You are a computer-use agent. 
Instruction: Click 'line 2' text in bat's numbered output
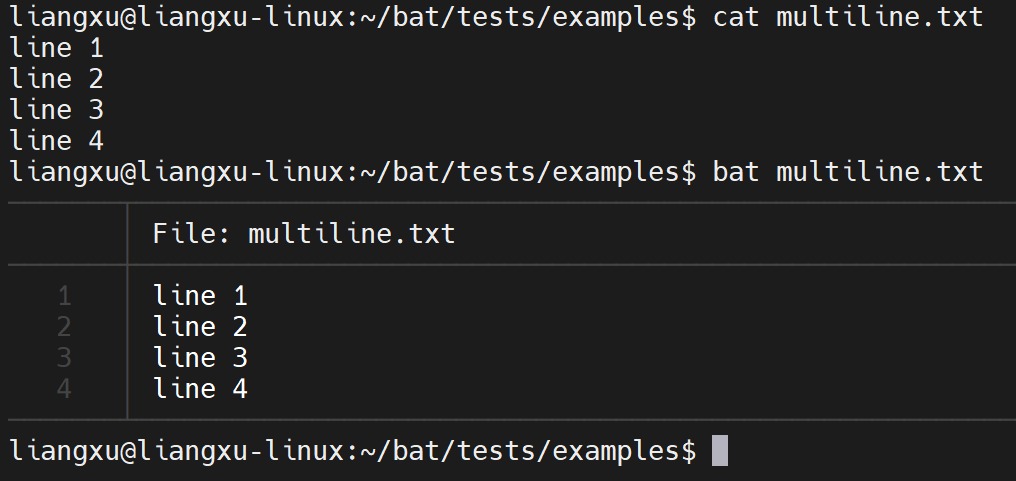[200, 327]
